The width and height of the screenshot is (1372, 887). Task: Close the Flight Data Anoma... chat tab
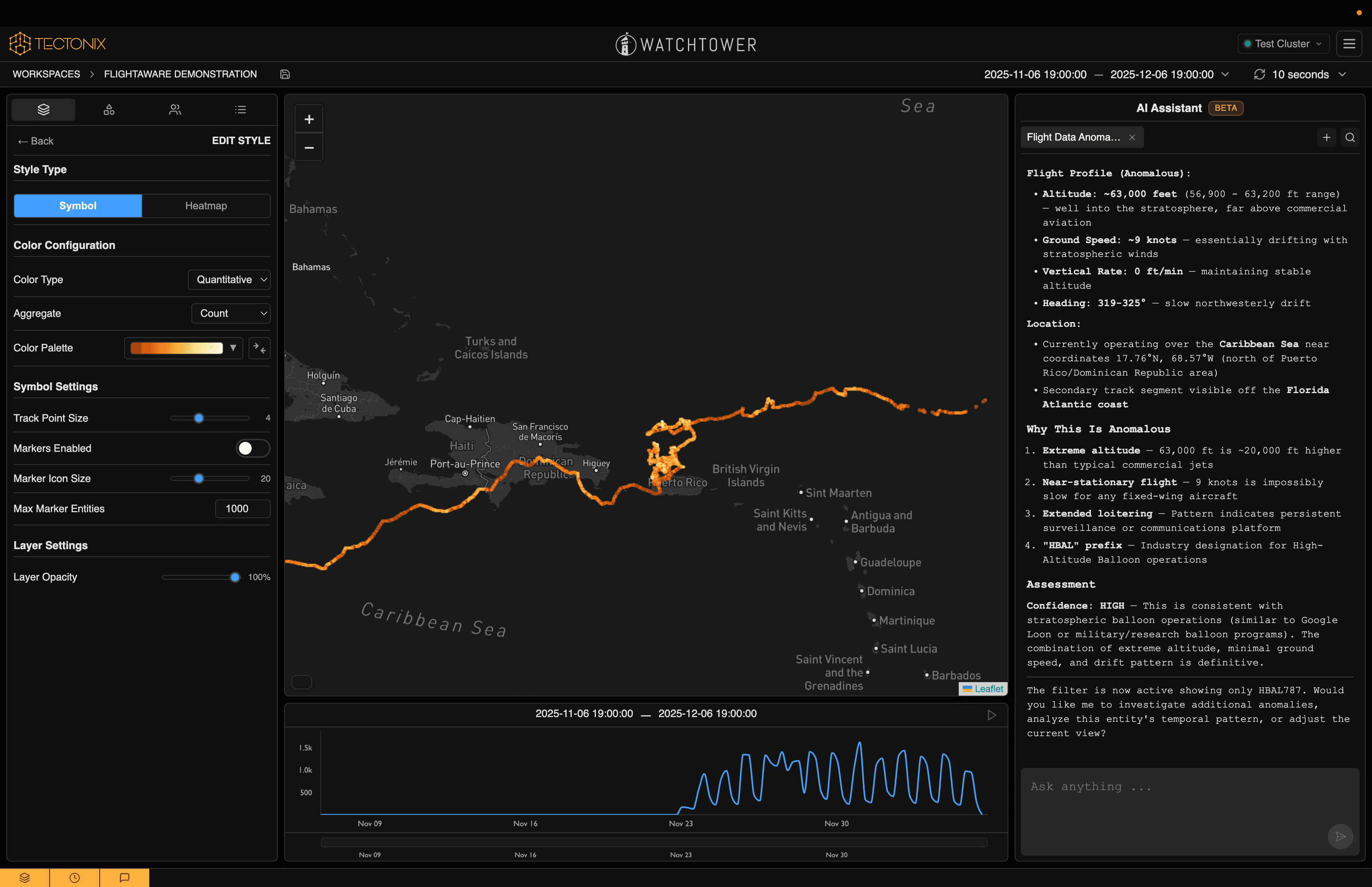coord(1132,138)
